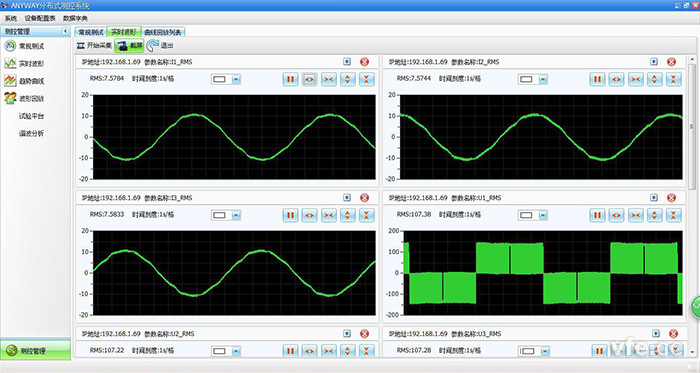Screen dimensions: 700x373
Task: Click start acquisition toolbar button
Action: point(94,45)
